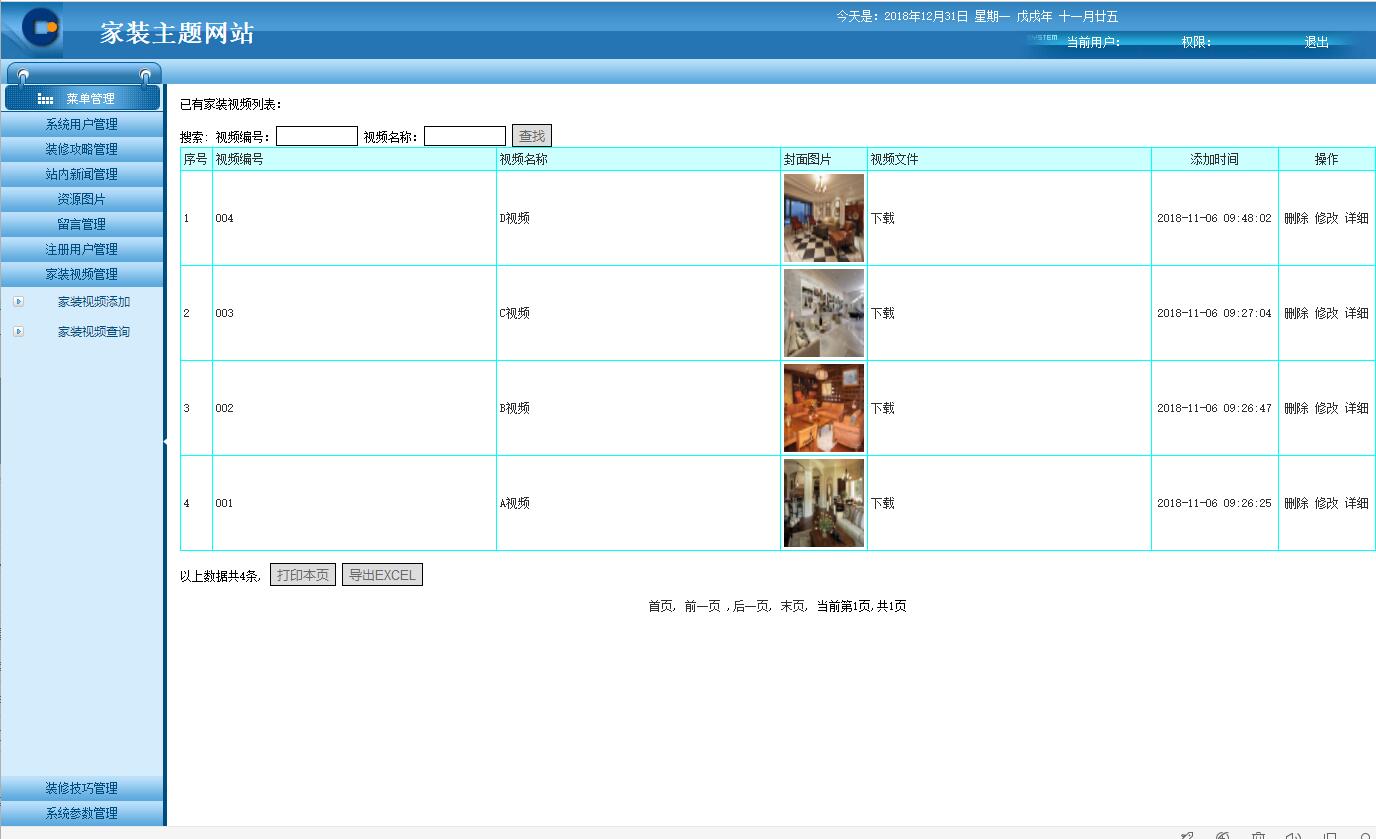The width and height of the screenshot is (1376, 839).
Task: View 详细 for video 004
Action: (x=1356, y=218)
